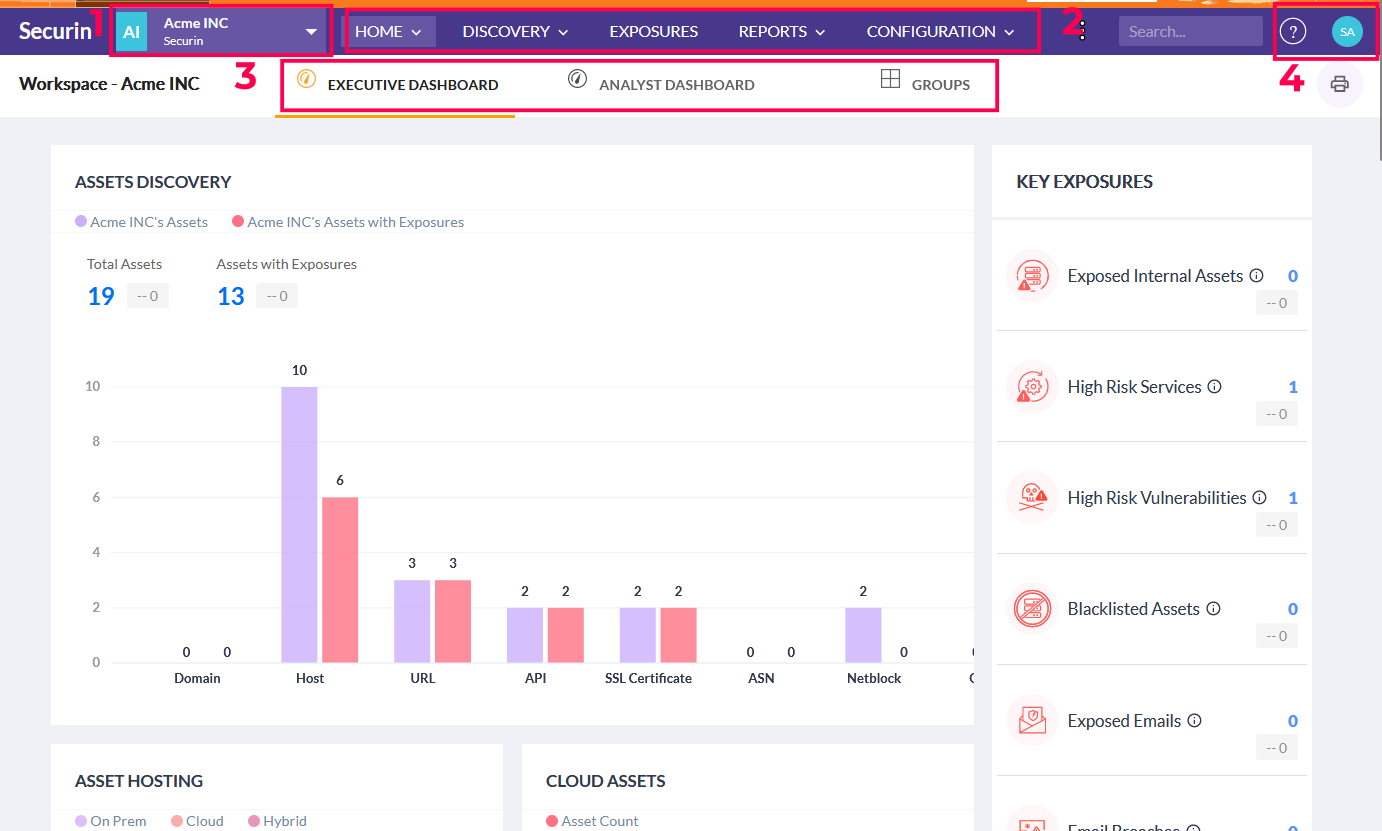Click the URL total assets purple bar
Image resolution: width=1382 pixels, height=831 pixels.
412,621
